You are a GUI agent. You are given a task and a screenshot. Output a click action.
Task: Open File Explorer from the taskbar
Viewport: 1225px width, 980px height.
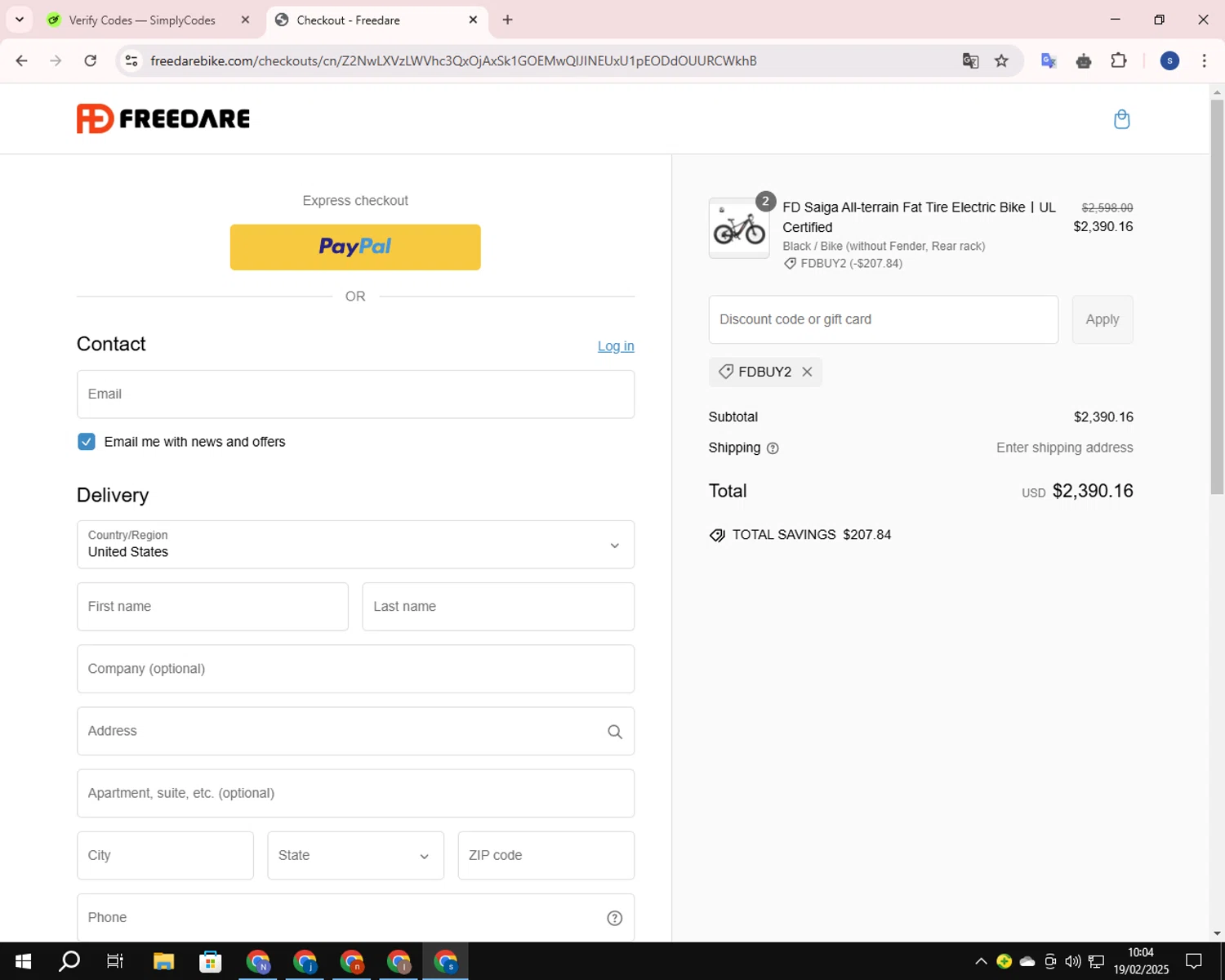click(163, 961)
